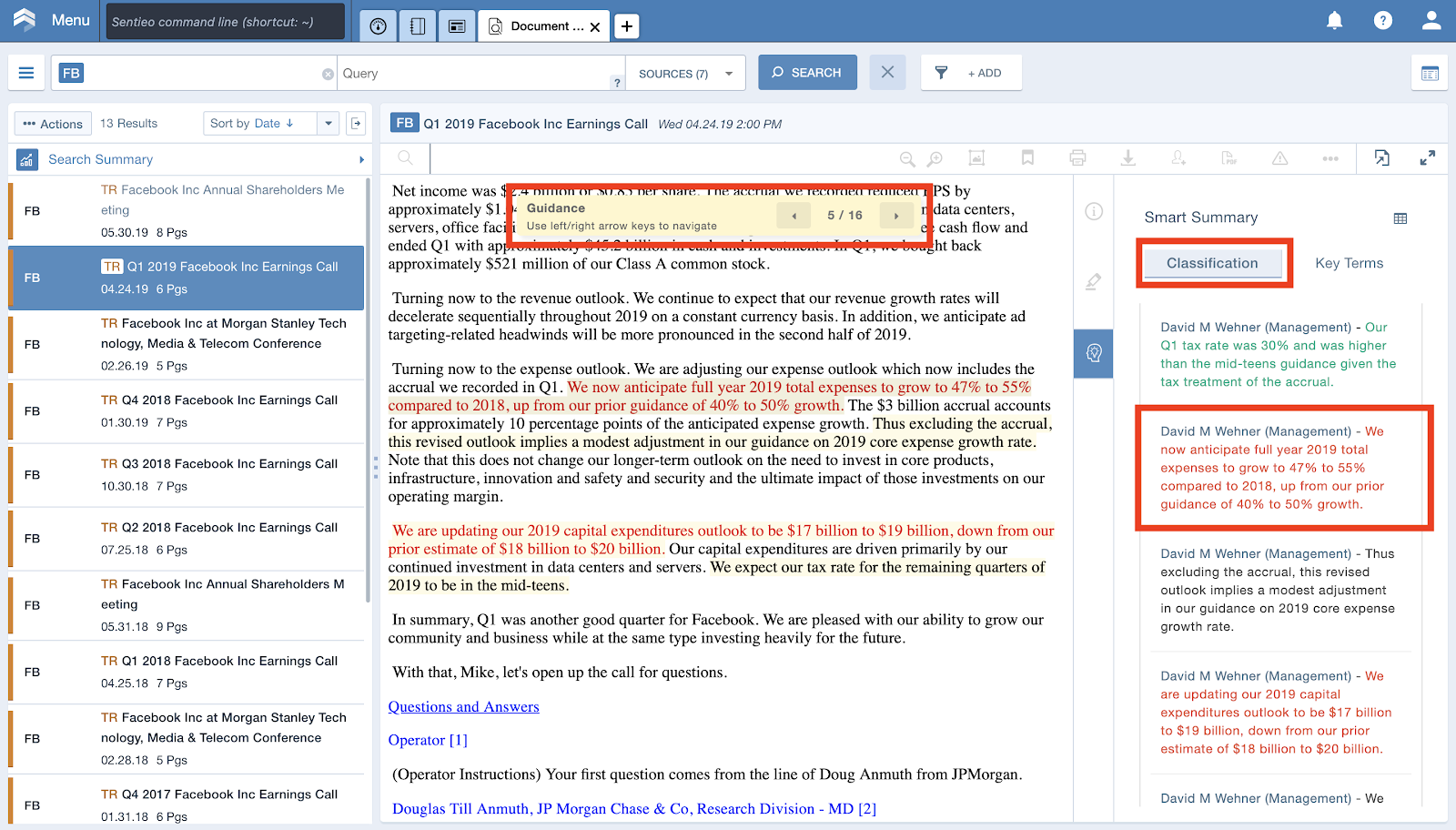The width and height of the screenshot is (1456, 830).
Task: Open the highlighter annotate icon
Action: pos(1094,282)
